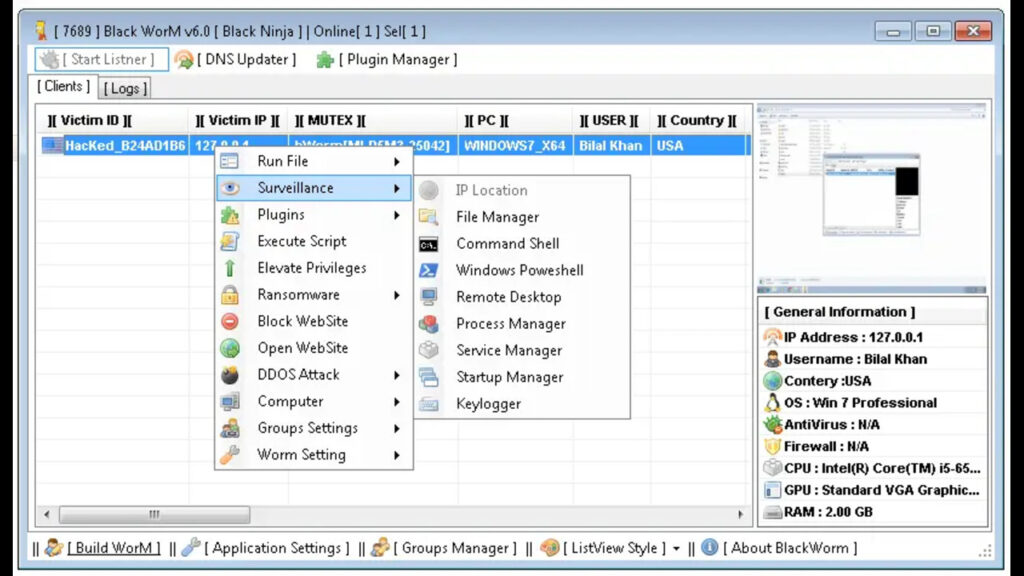Click the Execute Script icon in context menu
1024x576 pixels.
tap(230, 241)
